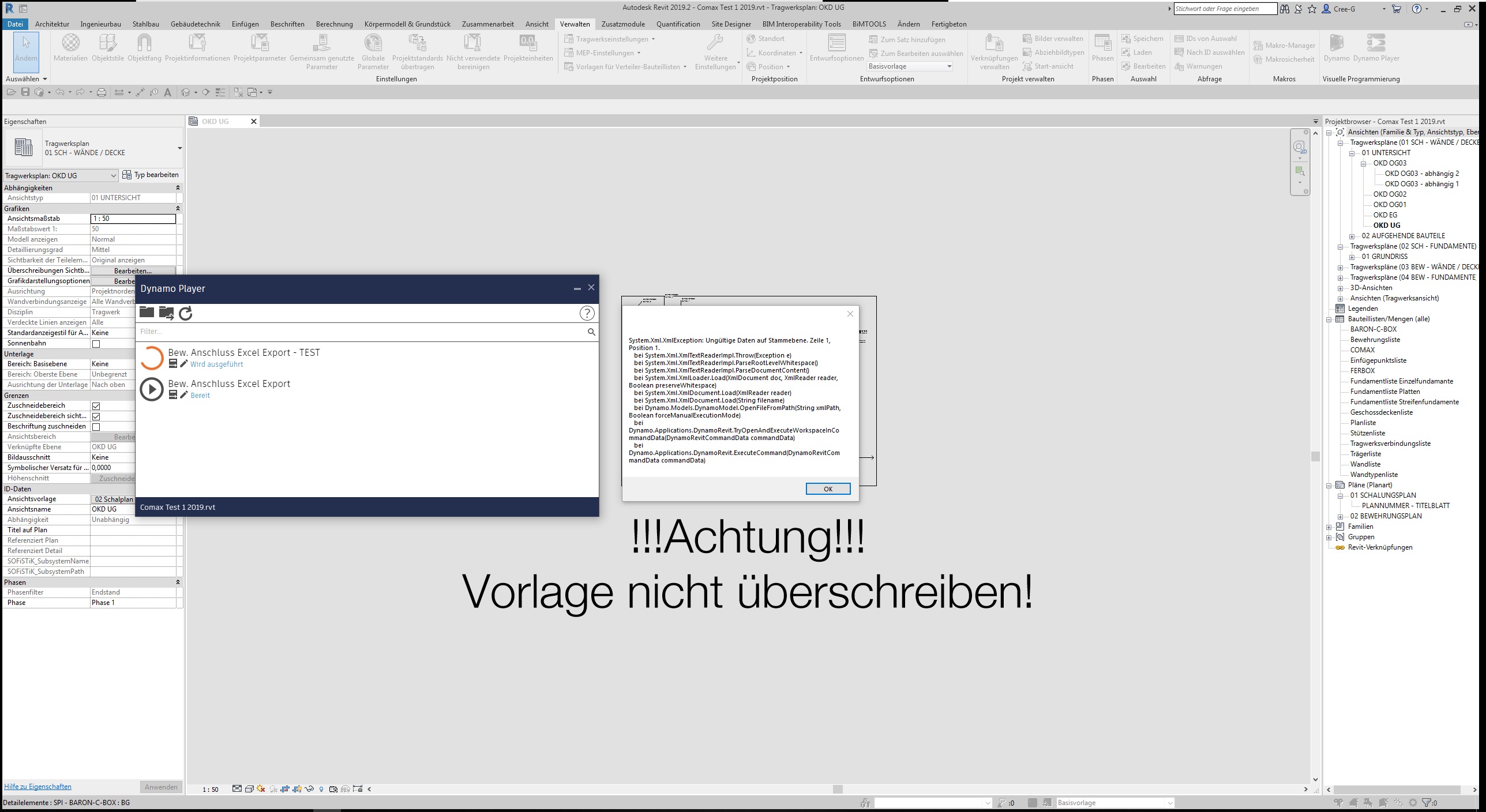Screen dimensions: 1486x812
Task: Open Entwurfsoptionen tool
Action: (836, 47)
